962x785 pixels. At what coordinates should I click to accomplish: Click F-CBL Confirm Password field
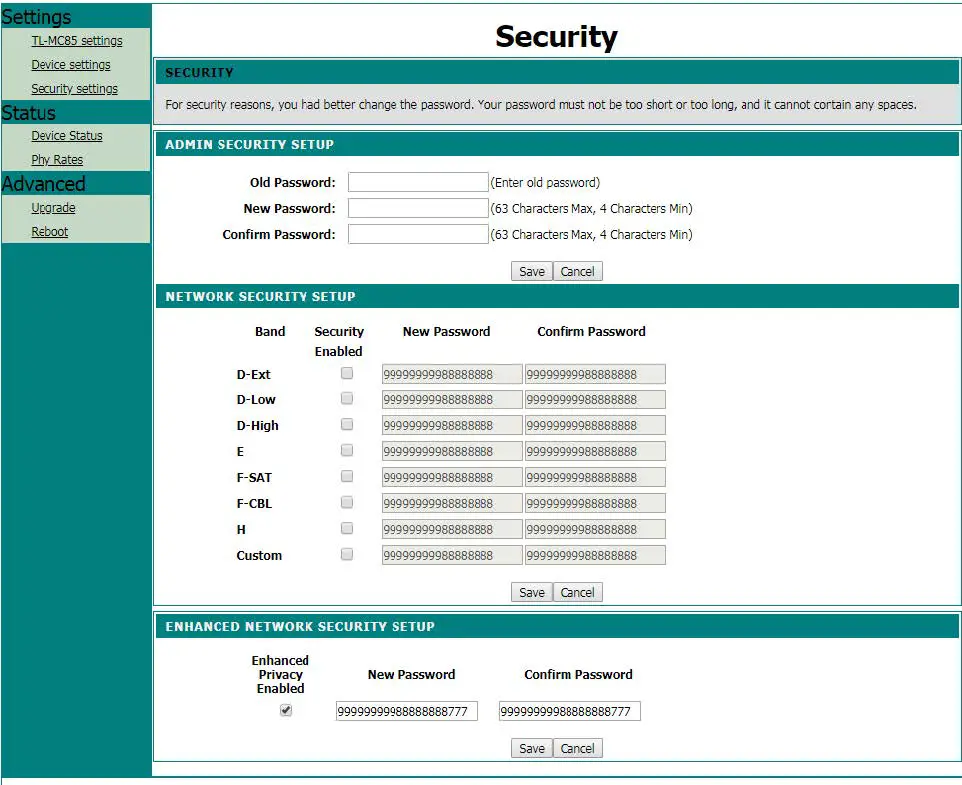tap(595, 504)
